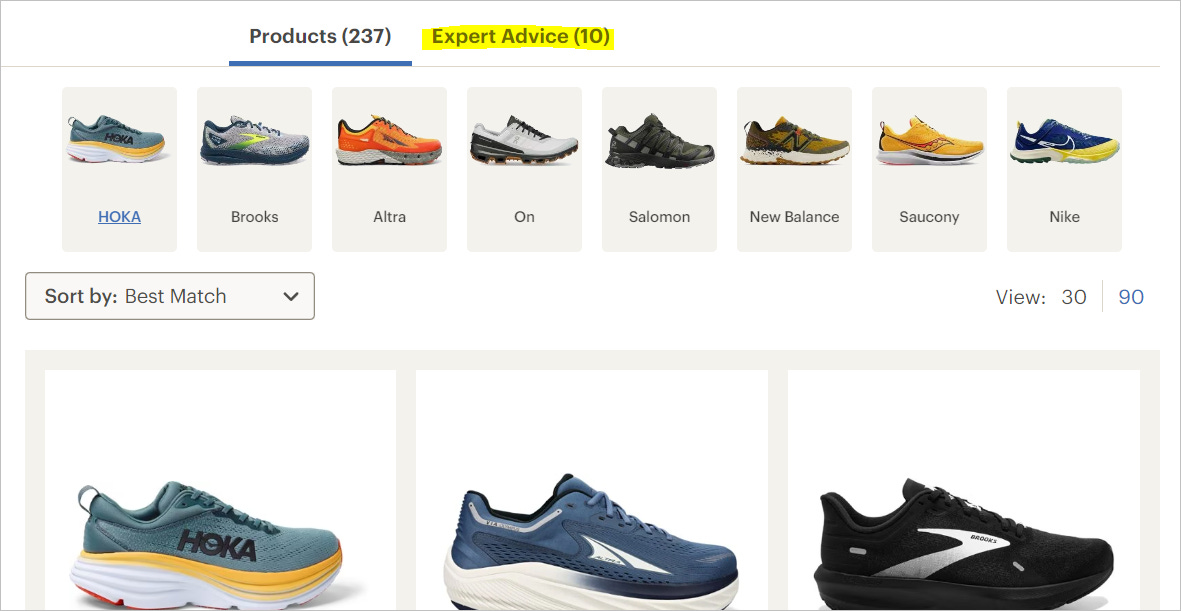Screen dimensions: 1181x611
Task: Choose the white On shoe thumbnail
Action: click(x=524, y=139)
